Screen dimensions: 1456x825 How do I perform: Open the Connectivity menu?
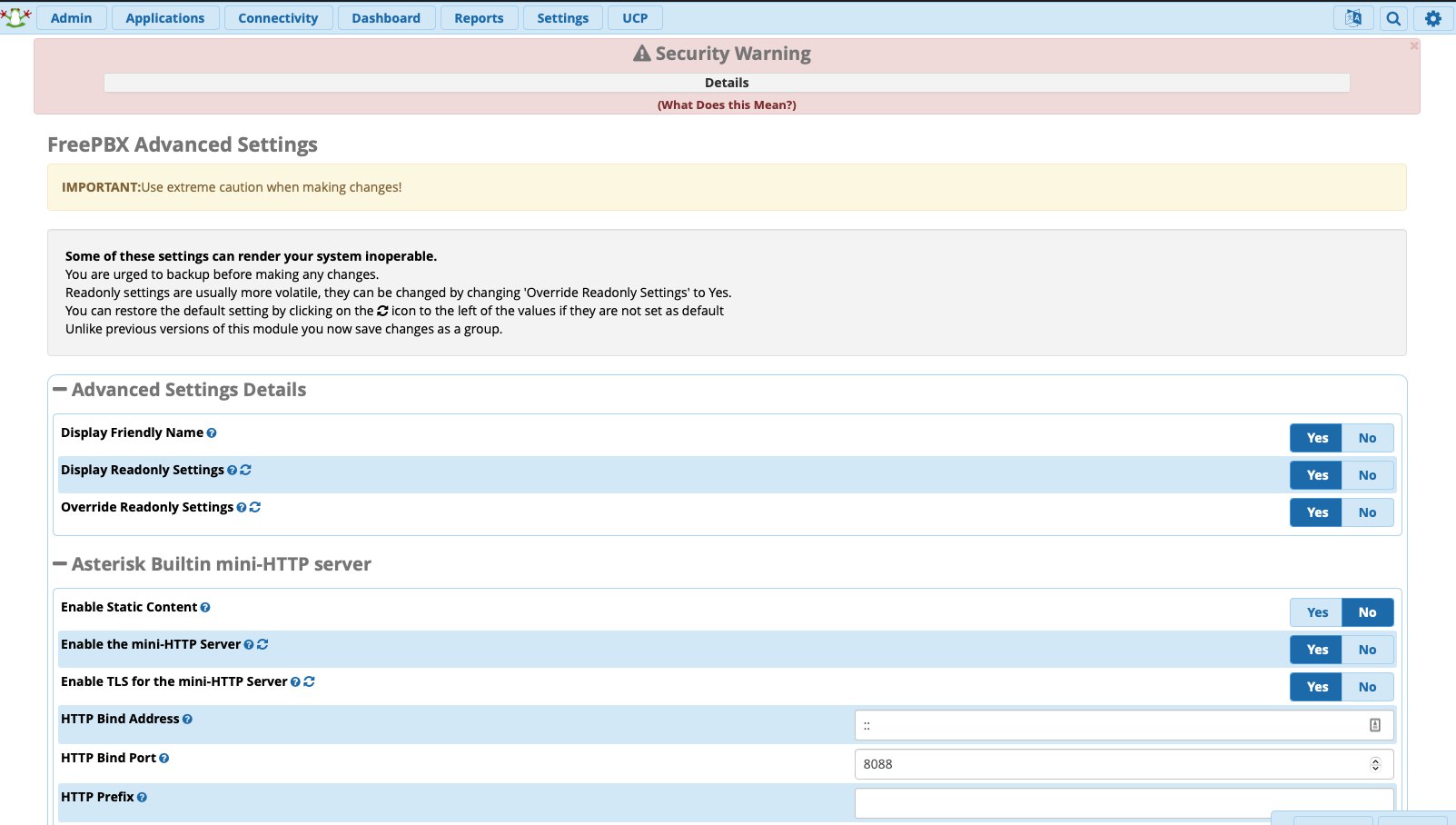[278, 18]
